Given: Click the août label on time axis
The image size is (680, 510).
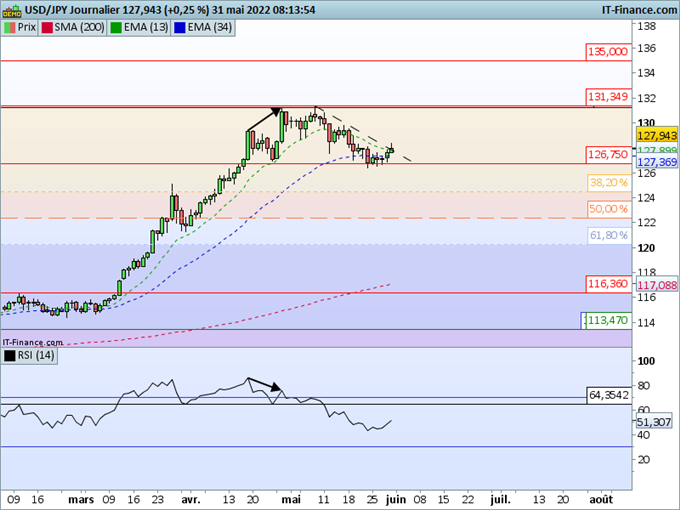Looking at the screenshot, I should 602,500.
